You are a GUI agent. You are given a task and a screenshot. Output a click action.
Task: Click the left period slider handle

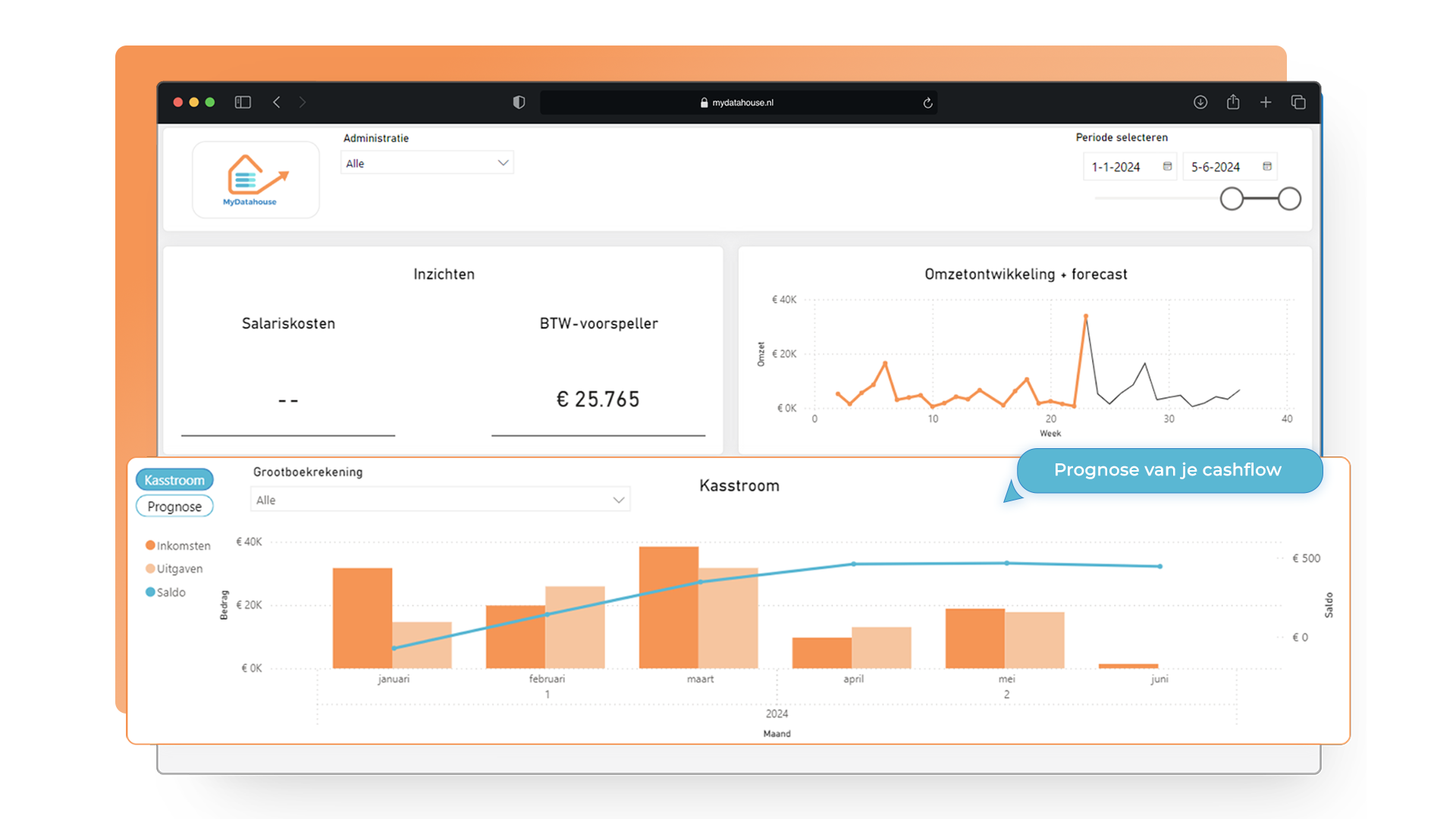1232,199
